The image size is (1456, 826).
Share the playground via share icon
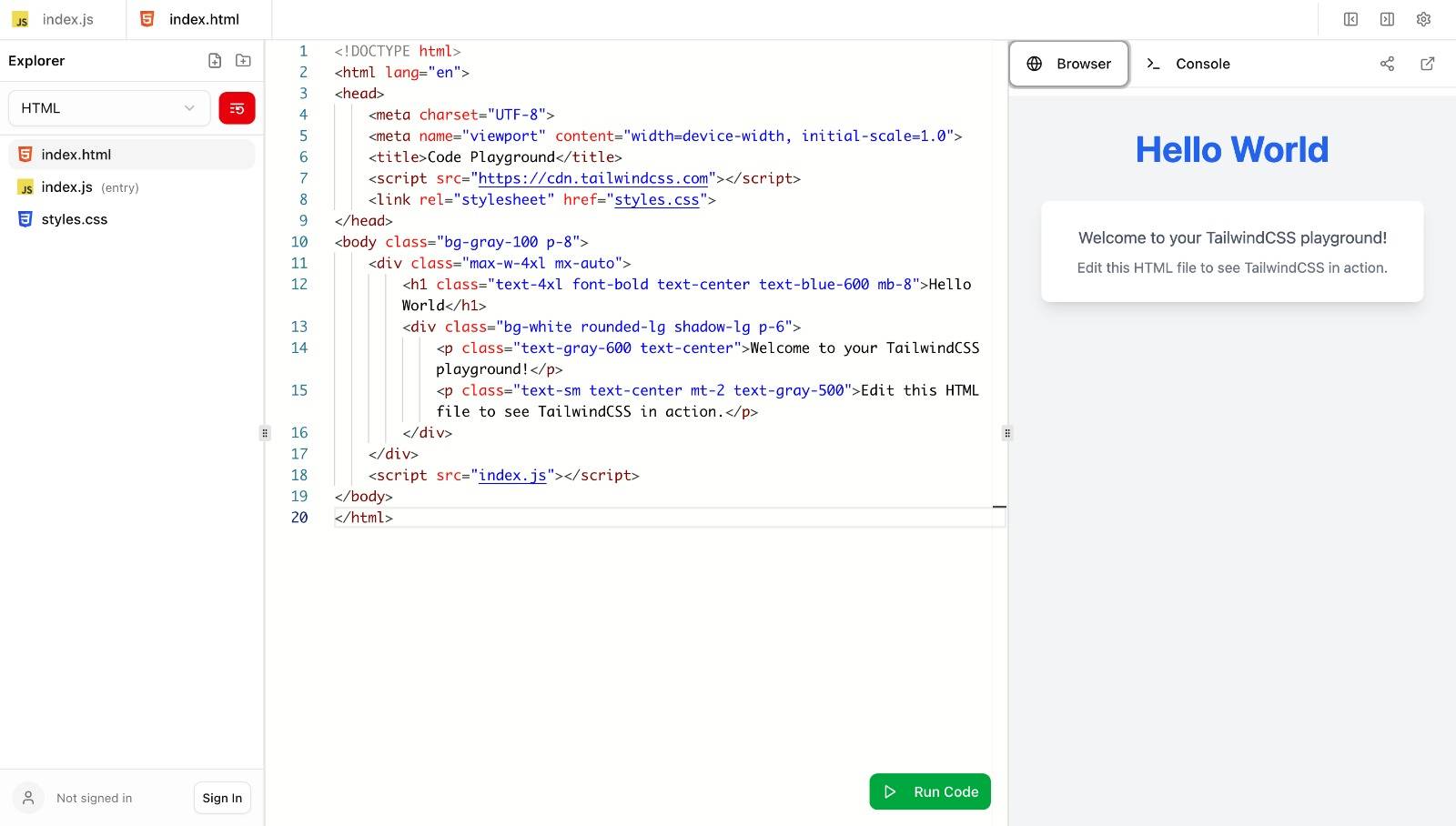1387,63
